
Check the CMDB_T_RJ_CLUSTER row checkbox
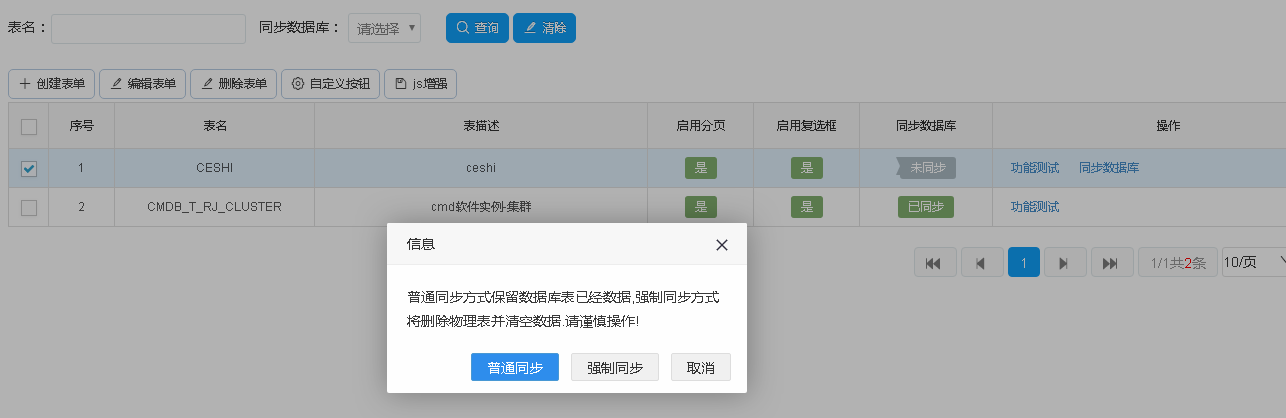click(x=29, y=207)
